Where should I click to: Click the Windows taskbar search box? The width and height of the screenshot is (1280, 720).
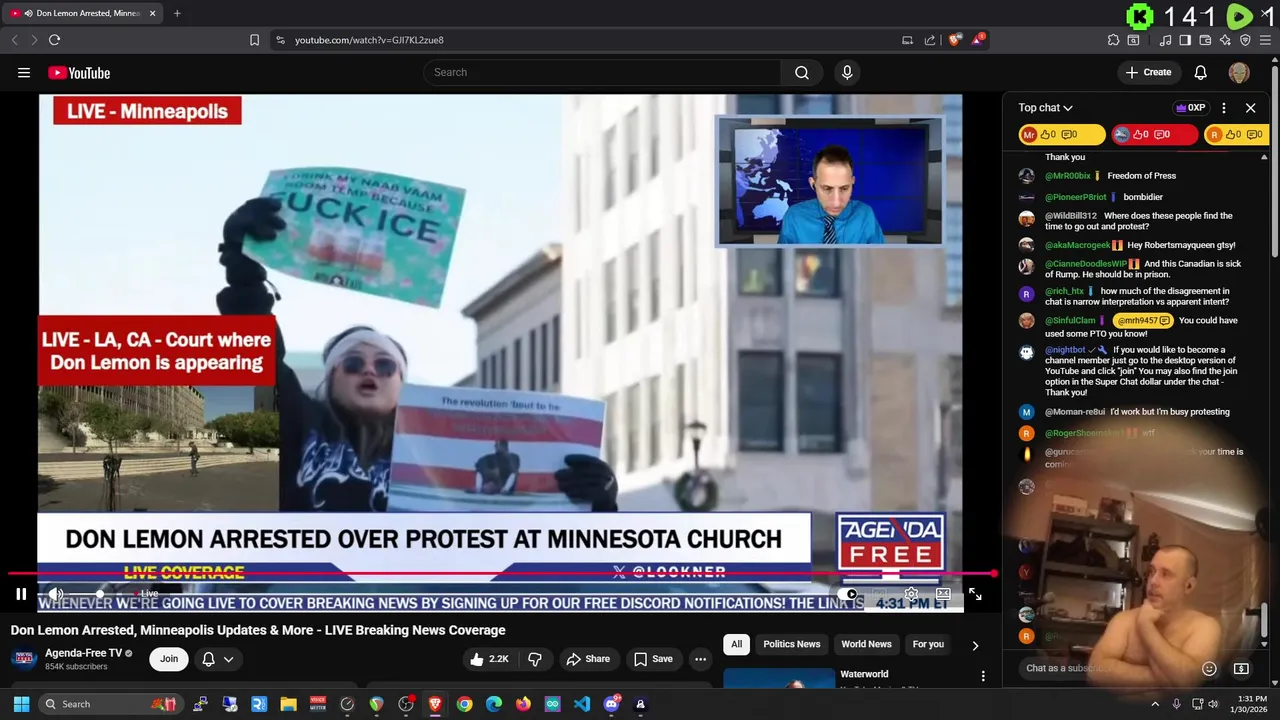110,704
